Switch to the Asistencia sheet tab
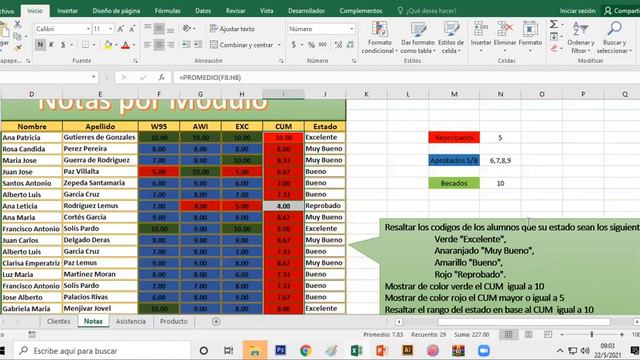Image resolution: width=640 pixels, height=360 pixels. pyautogui.click(x=131, y=322)
